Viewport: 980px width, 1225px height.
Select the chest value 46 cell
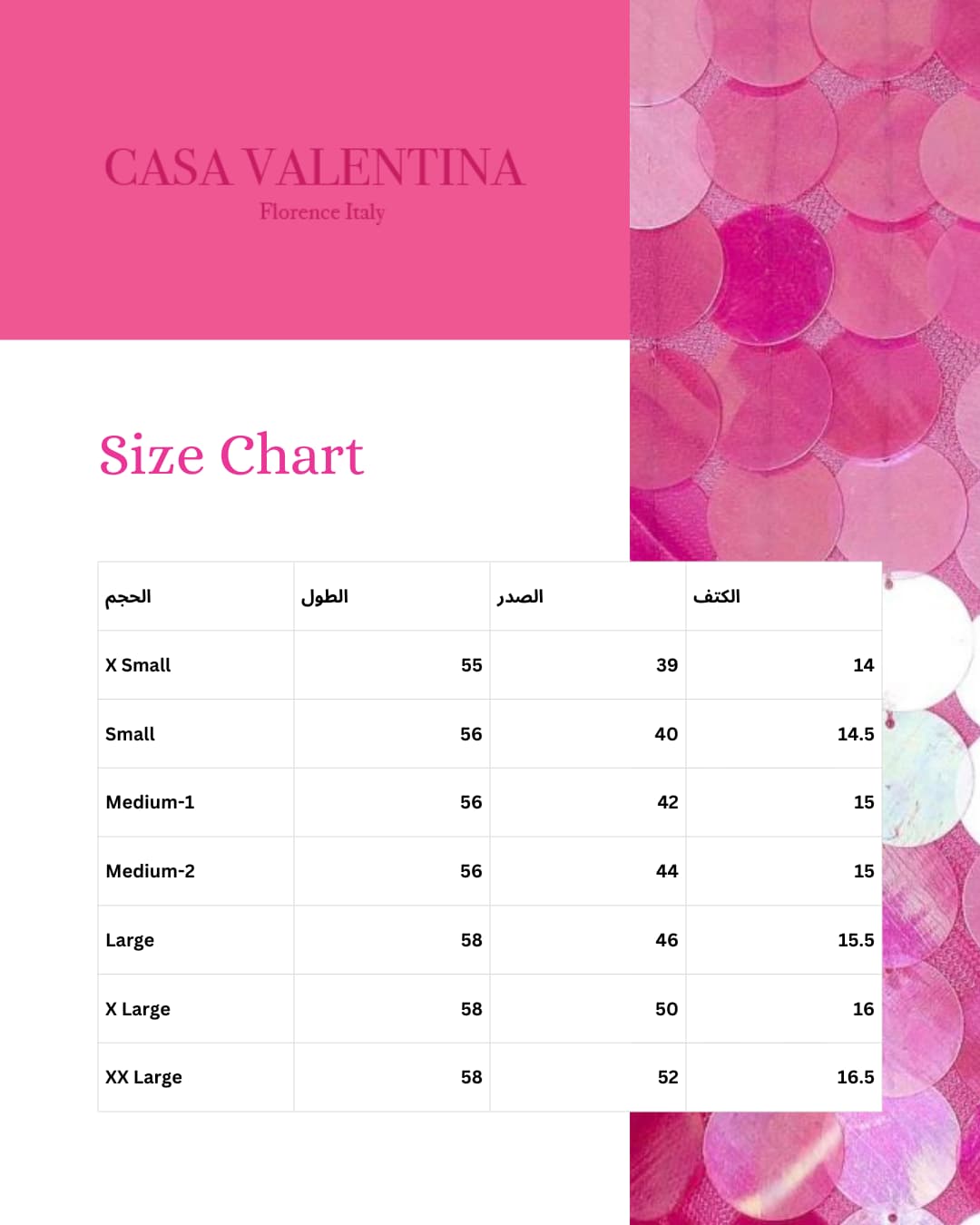pos(667,940)
